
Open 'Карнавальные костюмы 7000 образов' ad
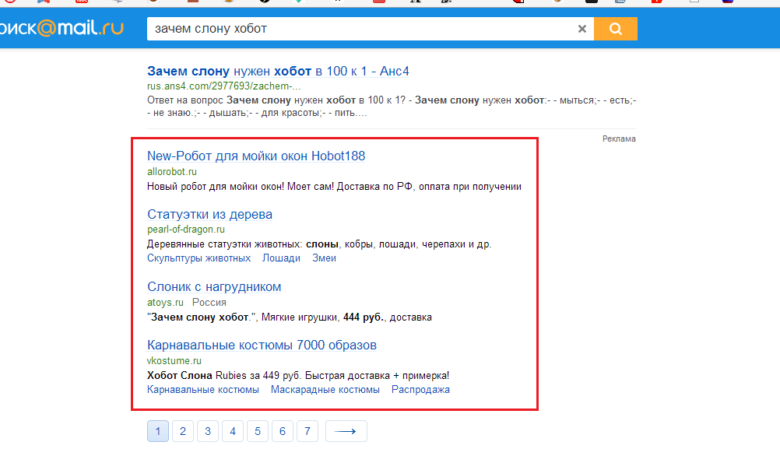pos(262,345)
